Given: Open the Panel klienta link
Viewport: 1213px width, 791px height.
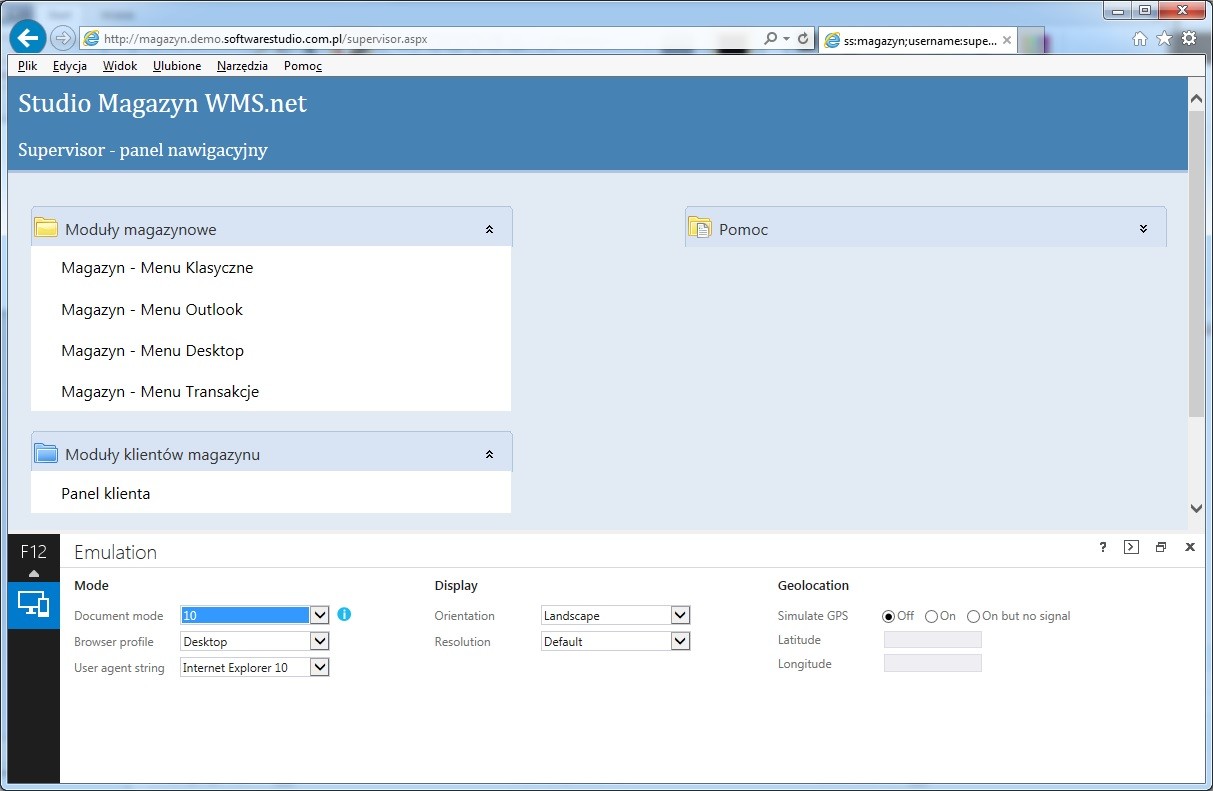Looking at the screenshot, I should 106,494.
